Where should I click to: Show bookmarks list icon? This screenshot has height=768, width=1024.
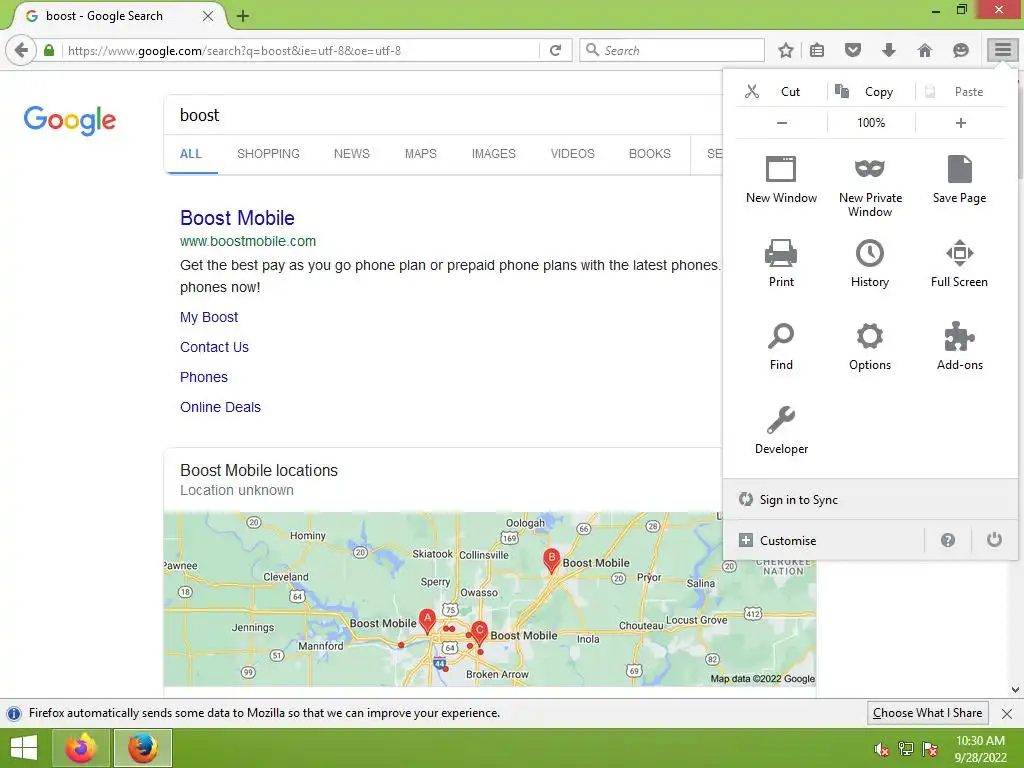click(817, 50)
